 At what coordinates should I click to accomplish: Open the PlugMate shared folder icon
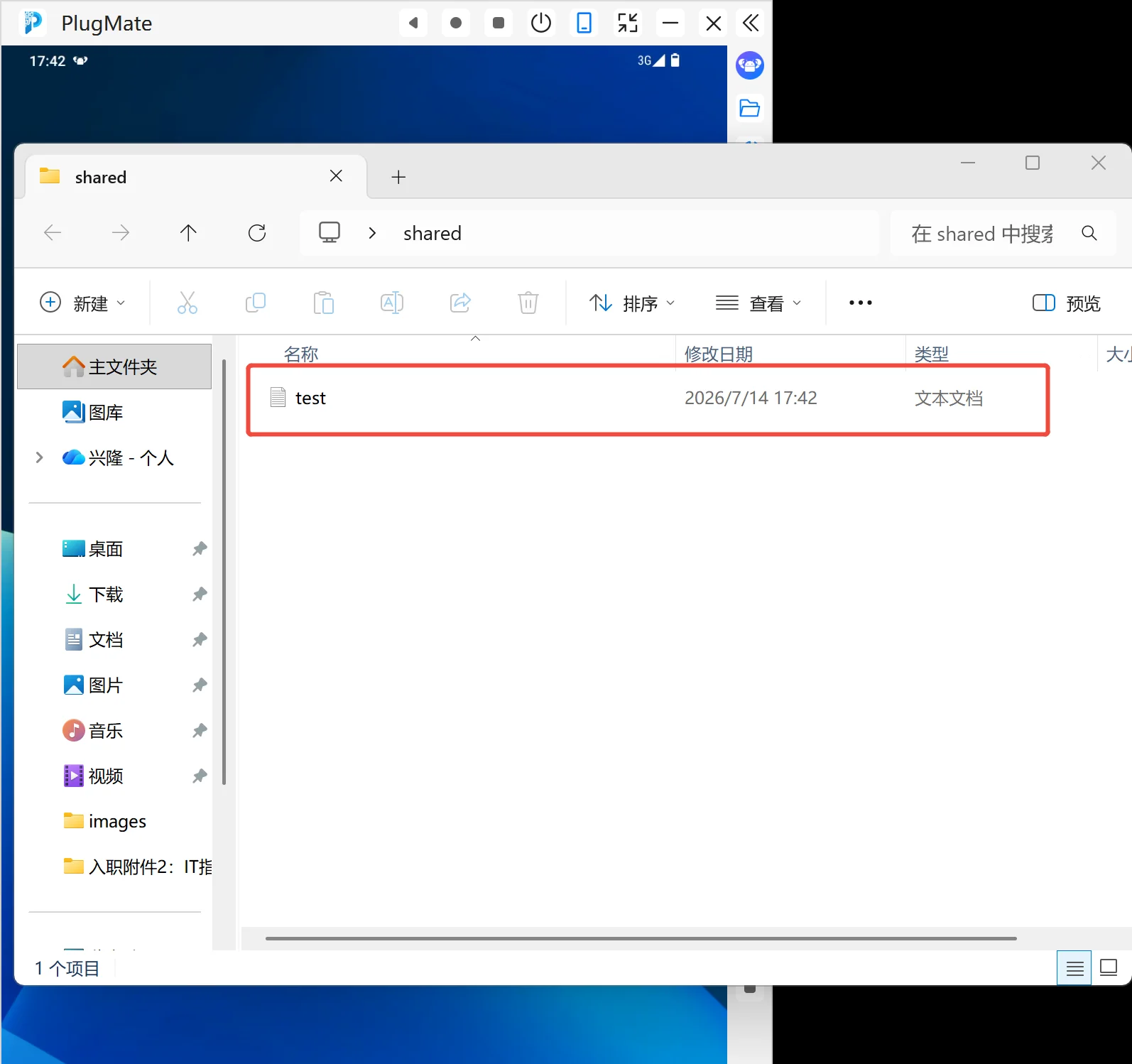point(750,108)
